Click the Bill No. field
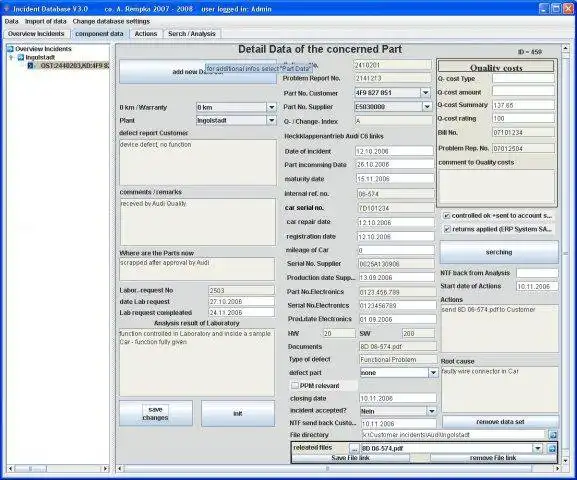This screenshot has width=577, height=480. coord(523,132)
